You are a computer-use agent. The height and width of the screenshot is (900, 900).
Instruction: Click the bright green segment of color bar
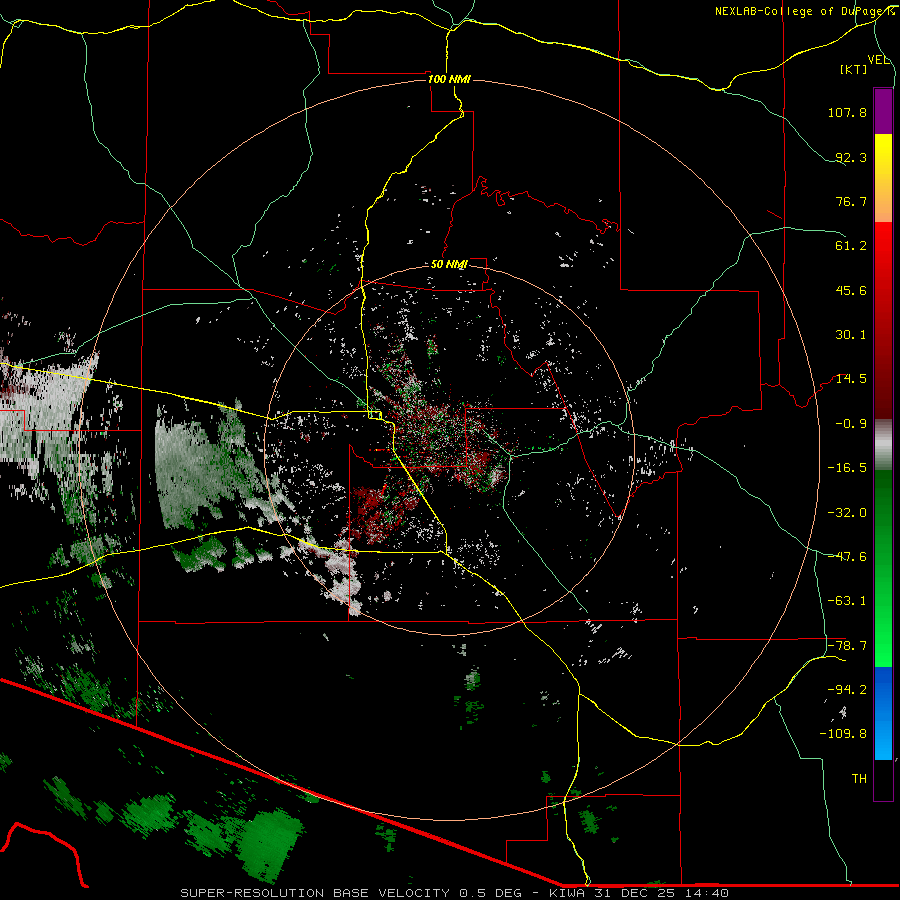pos(883,568)
